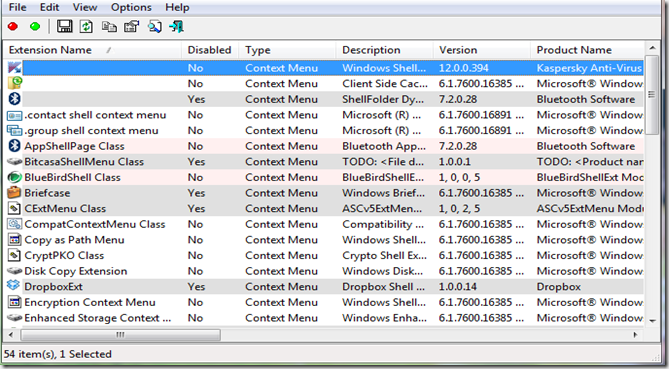The width and height of the screenshot is (669, 369).
Task: Select the "BitcasaShellMenu Class" entry
Action: 84,162
